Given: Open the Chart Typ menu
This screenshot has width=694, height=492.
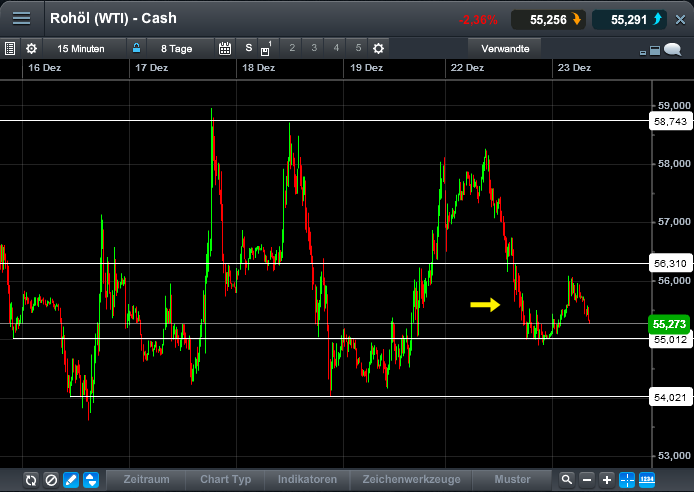Looking at the screenshot, I should coord(225,480).
